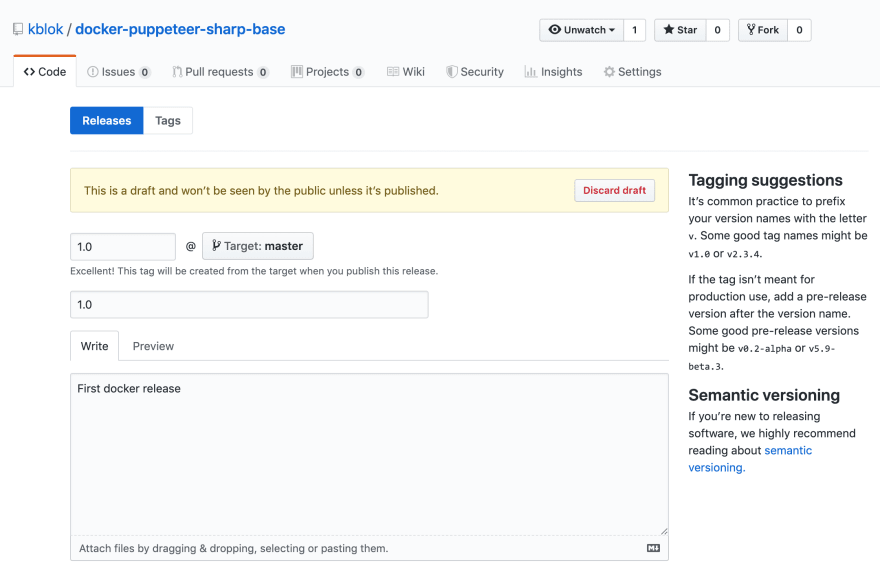880x570 pixels.
Task: Click the tag version input field
Action: point(123,247)
